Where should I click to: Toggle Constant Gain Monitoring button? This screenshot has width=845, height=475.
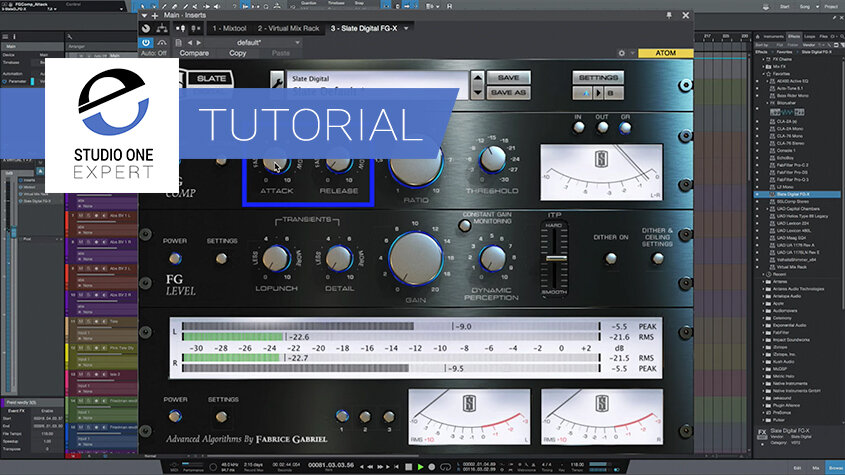(x=465, y=225)
